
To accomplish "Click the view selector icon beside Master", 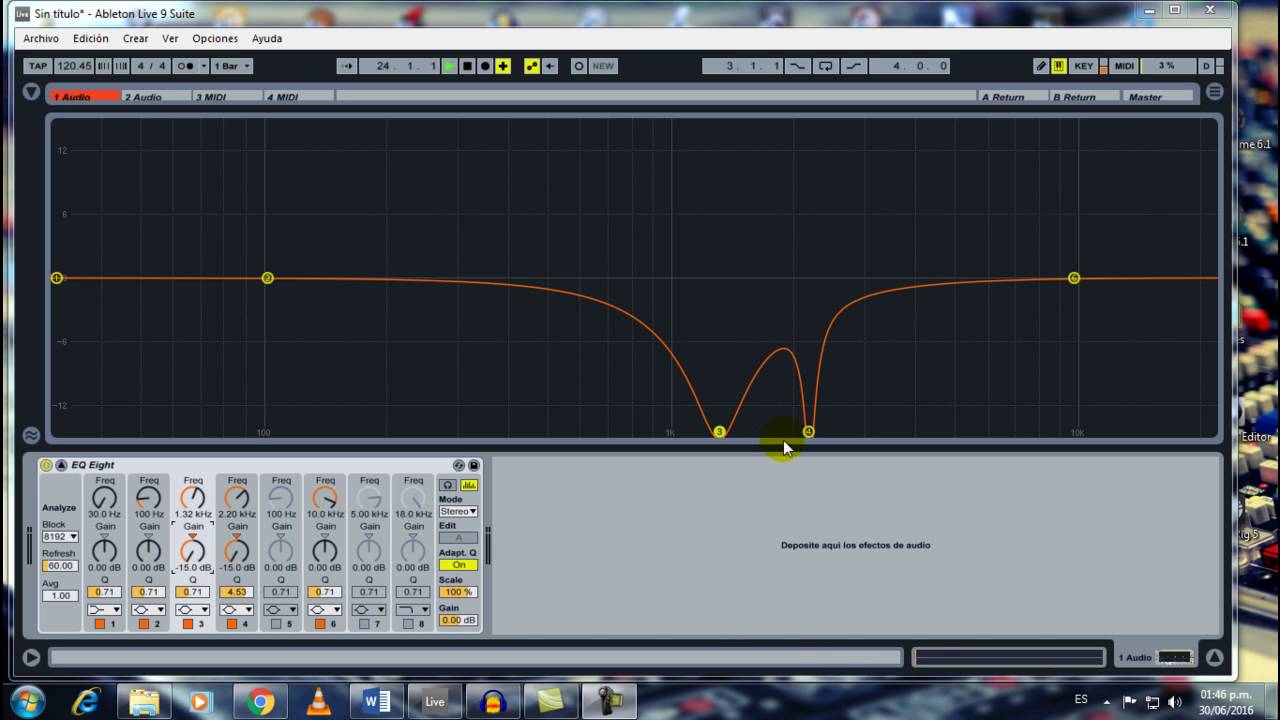I will (x=1214, y=92).
